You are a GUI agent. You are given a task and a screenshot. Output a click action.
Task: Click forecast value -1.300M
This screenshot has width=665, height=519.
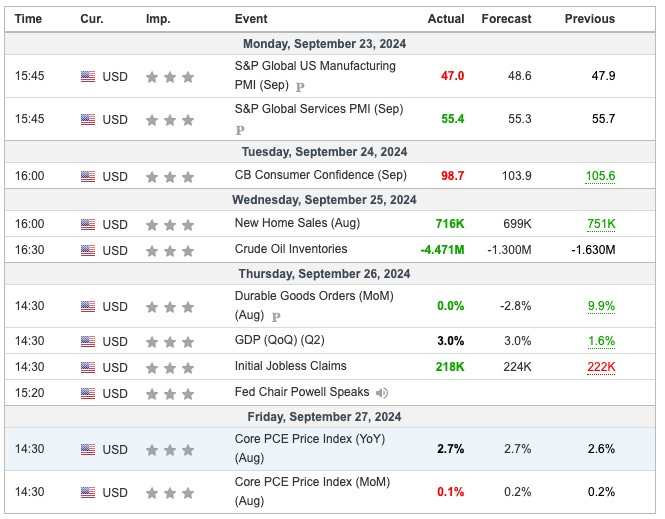[x=509, y=250]
